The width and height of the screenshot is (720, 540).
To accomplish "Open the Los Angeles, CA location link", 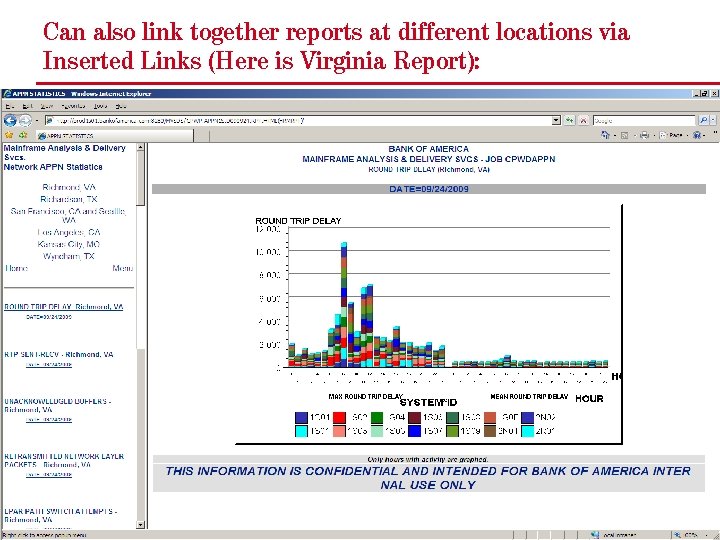I will pos(69,232).
